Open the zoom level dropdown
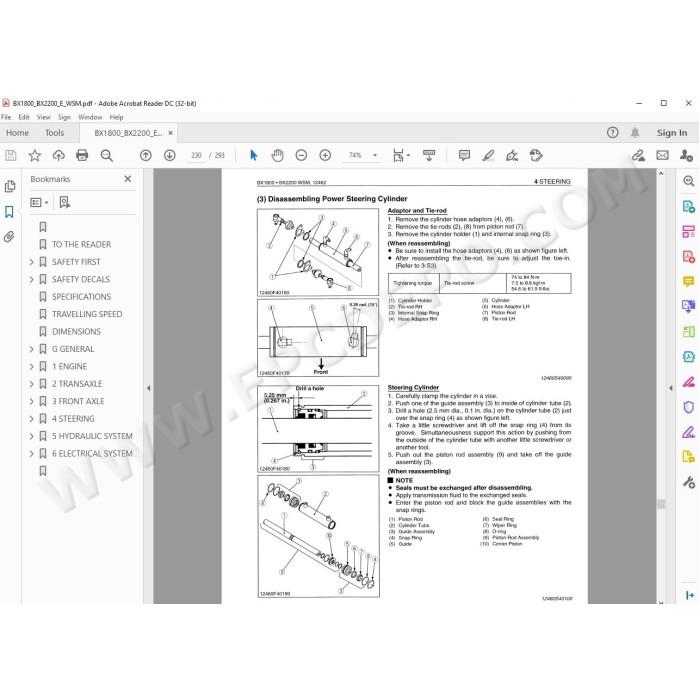 [375, 155]
